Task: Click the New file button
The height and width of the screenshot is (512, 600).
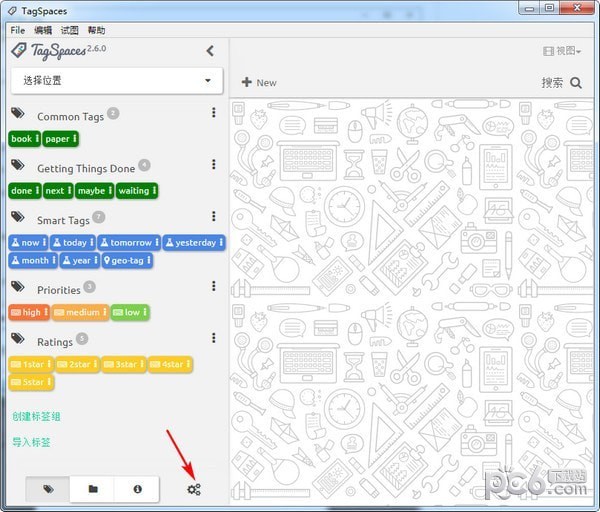Action: (x=259, y=82)
